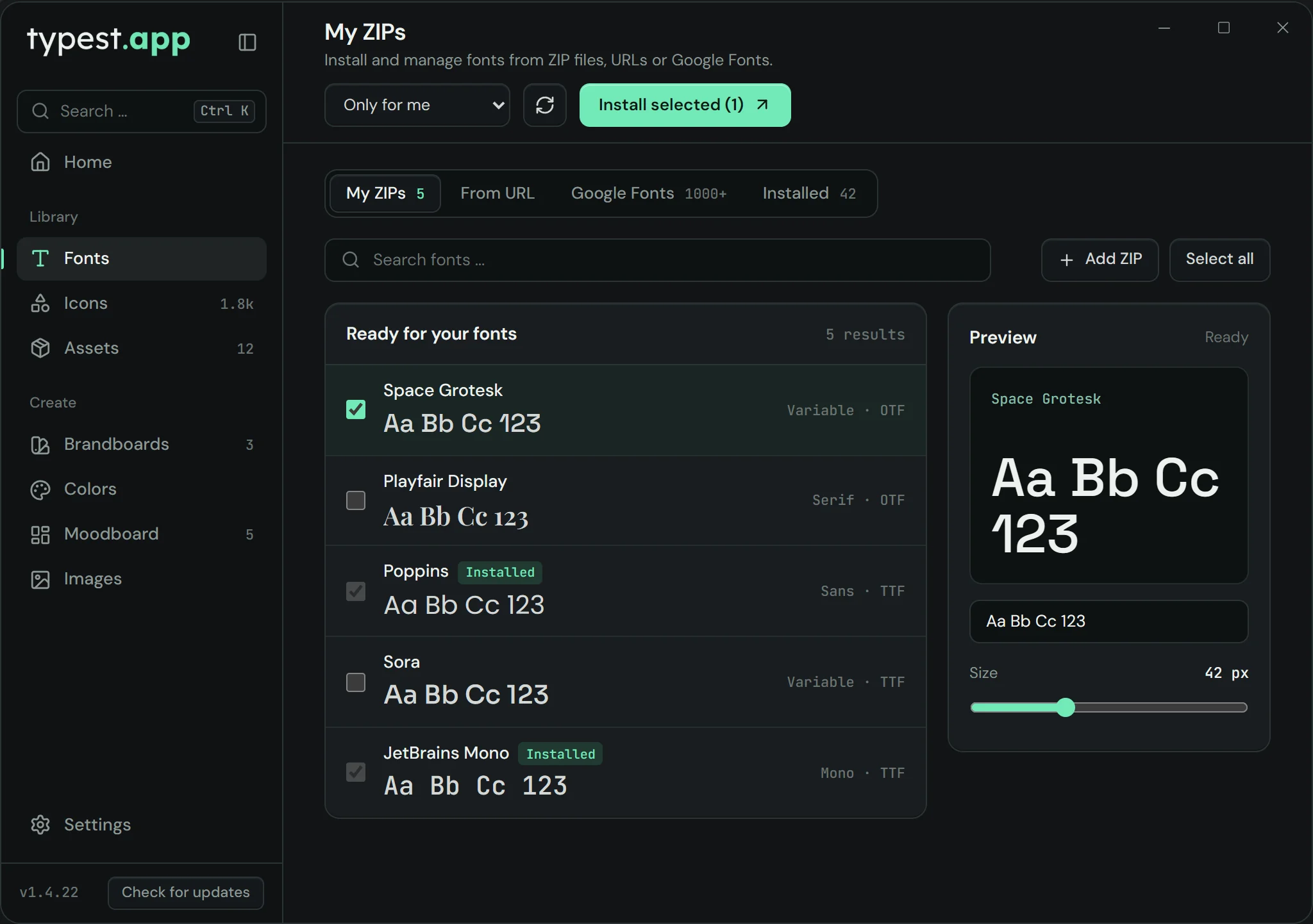
Task: Click the Add ZIP button
Action: 1100,260
